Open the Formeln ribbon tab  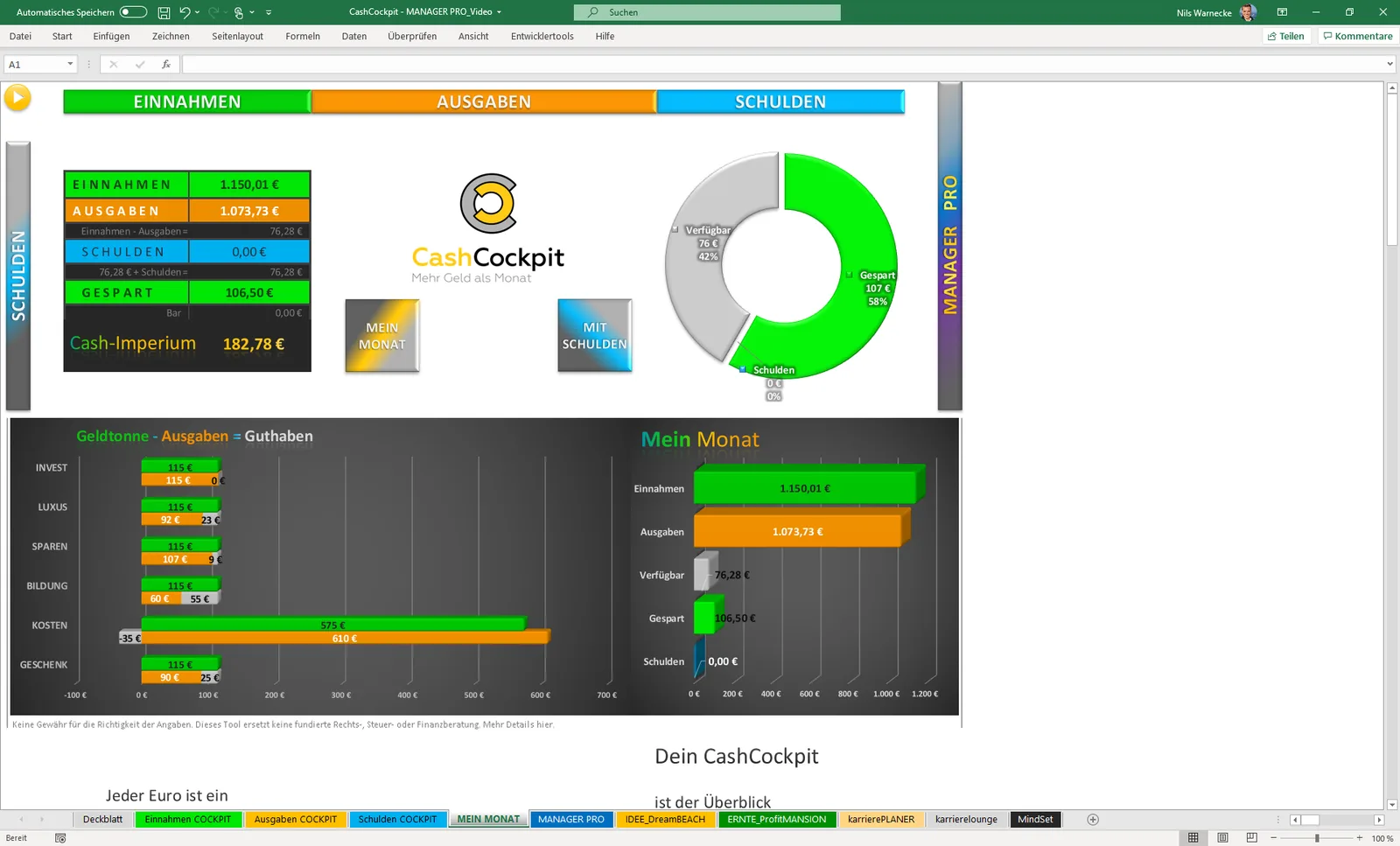coord(303,37)
